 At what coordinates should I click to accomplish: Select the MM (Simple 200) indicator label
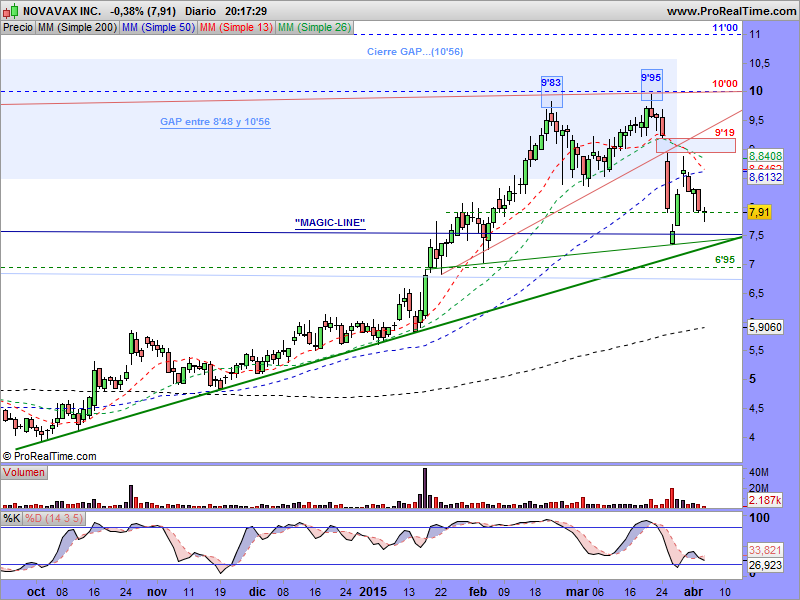[77, 28]
